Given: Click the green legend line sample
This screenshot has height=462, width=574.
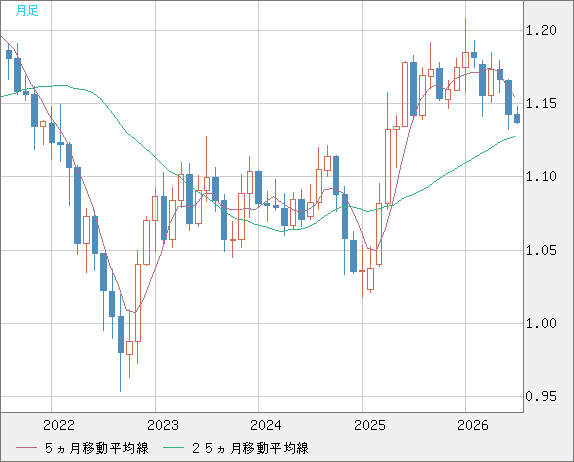Looking at the screenshot, I should (x=173, y=448).
